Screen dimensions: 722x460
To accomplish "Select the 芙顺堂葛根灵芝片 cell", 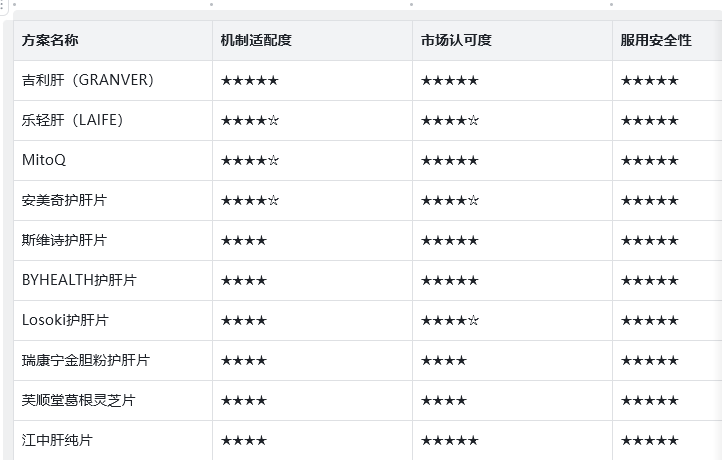I will point(78,400).
